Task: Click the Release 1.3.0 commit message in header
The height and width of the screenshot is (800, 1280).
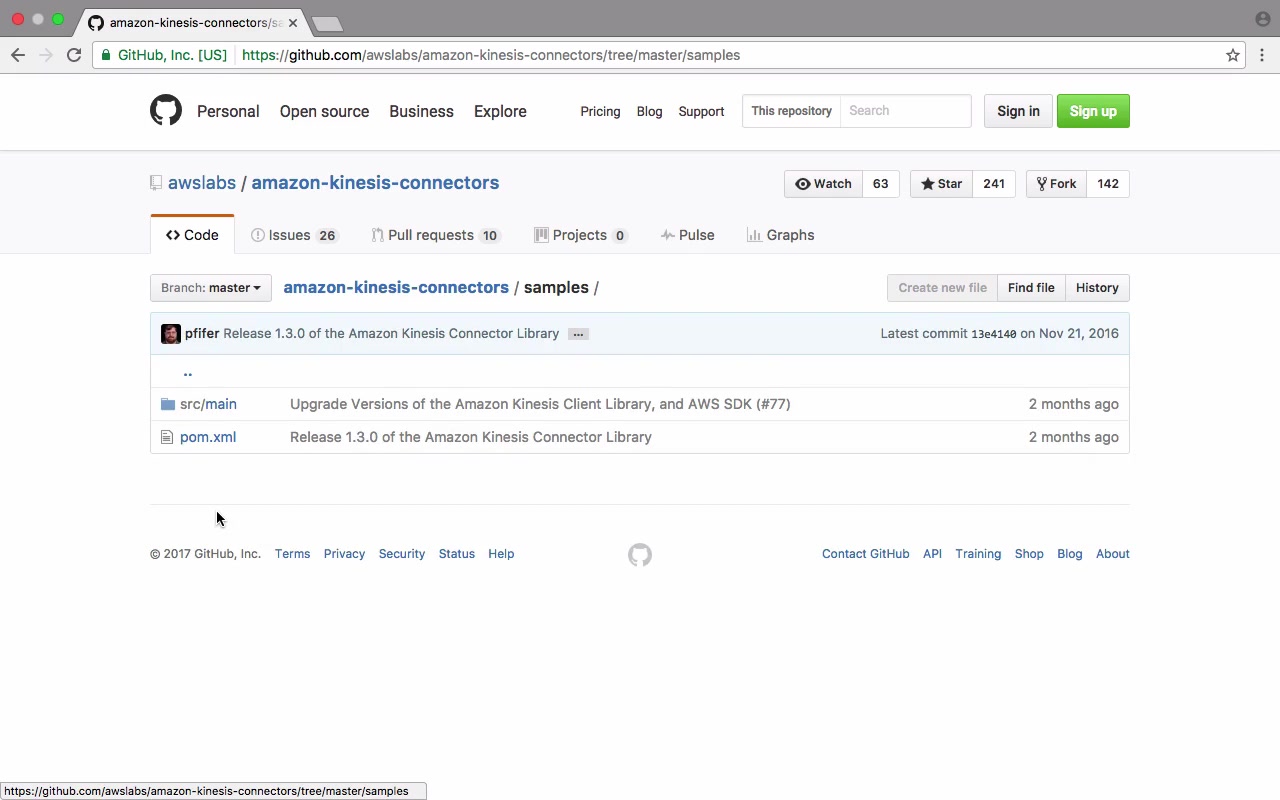Action: tap(391, 334)
